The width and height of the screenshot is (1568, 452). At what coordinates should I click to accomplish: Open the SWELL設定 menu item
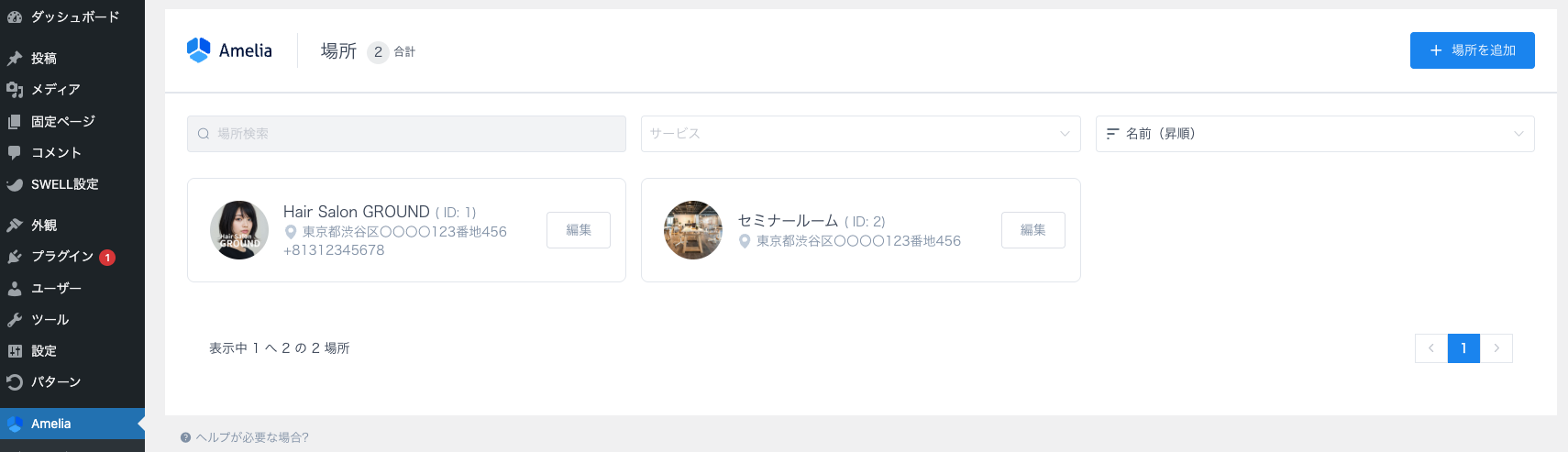pyautogui.click(x=64, y=184)
